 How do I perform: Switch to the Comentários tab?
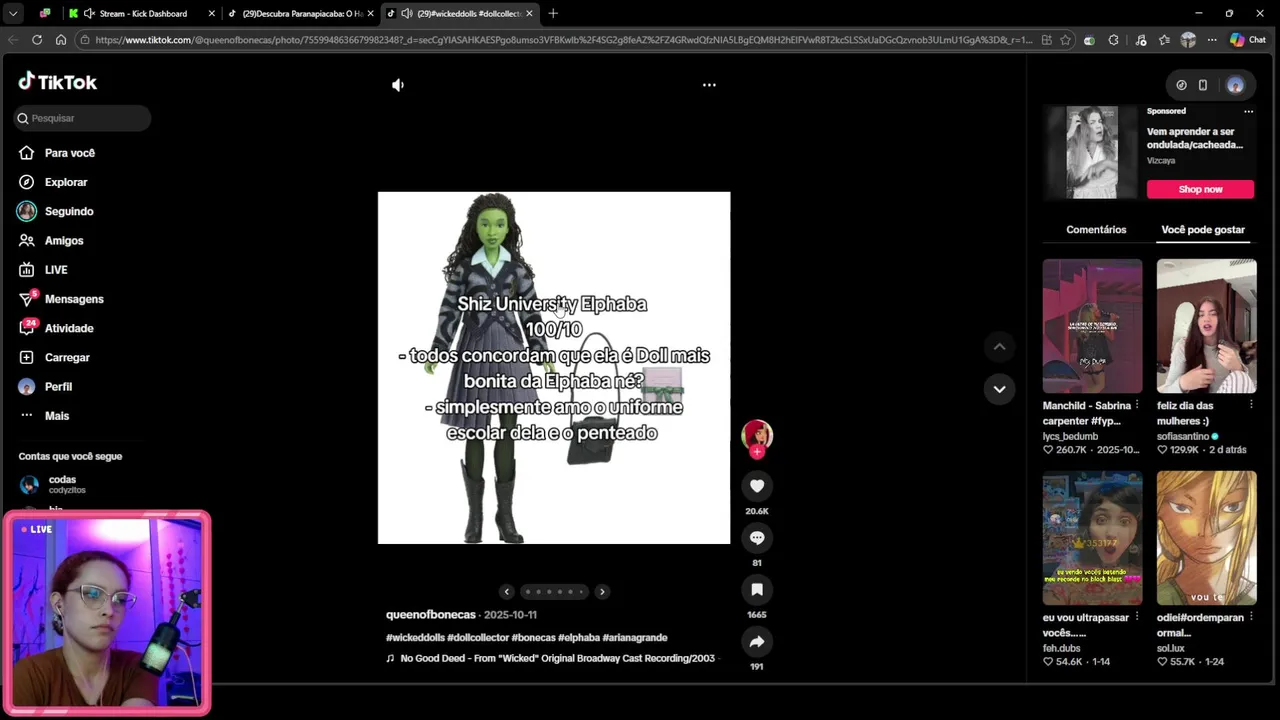[x=1096, y=230]
